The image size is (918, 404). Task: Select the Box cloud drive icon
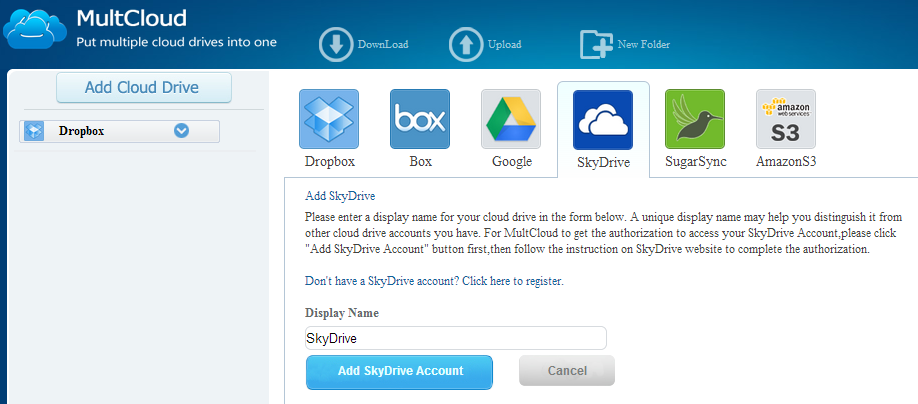[420, 119]
